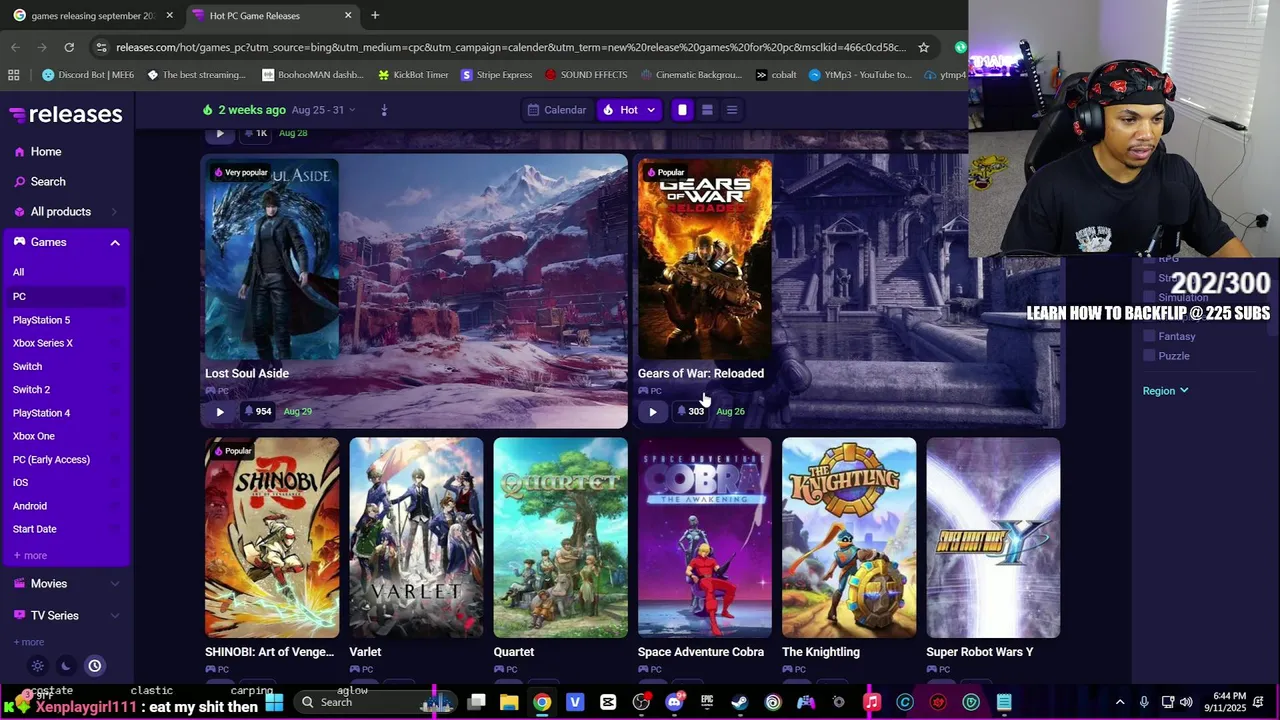Open Lost Soul Aside cover art

[x=272, y=259]
